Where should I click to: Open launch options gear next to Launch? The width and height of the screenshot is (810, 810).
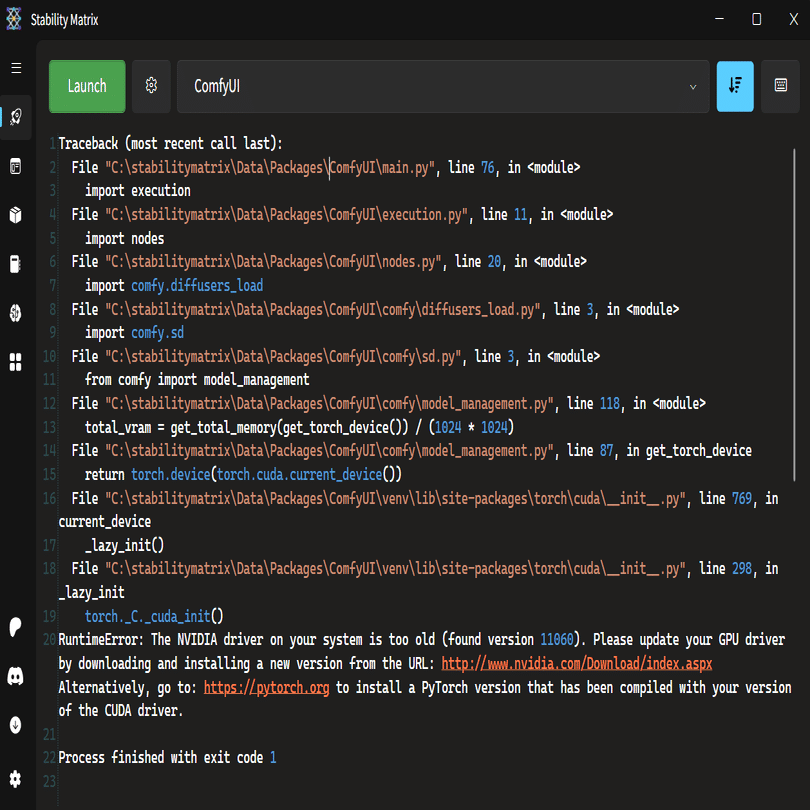coord(152,86)
